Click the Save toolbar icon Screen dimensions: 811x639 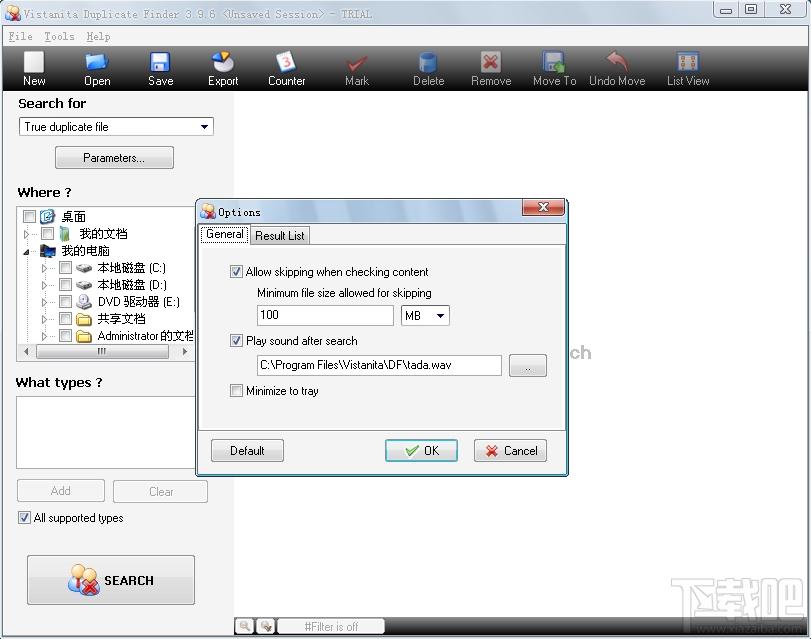160,62
